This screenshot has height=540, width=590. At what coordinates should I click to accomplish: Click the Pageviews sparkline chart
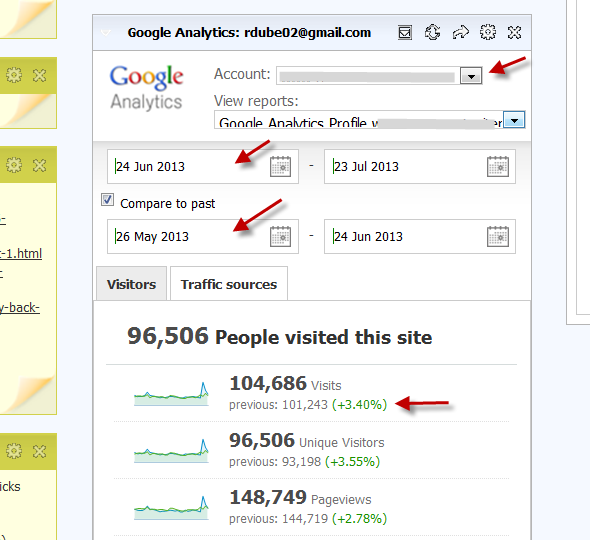tap(171, 508)
